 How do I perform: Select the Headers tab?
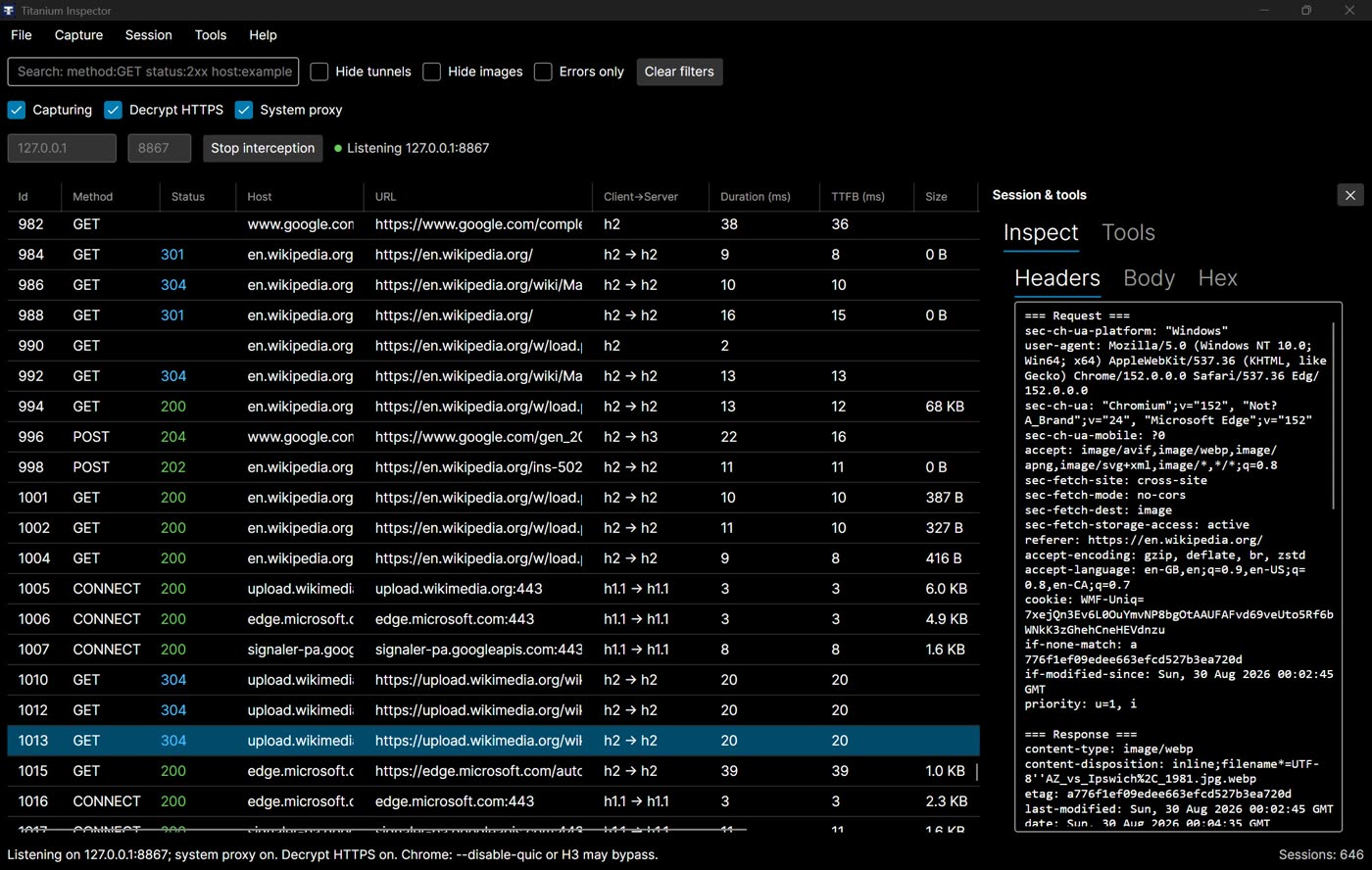click(x=1057, y=279)
